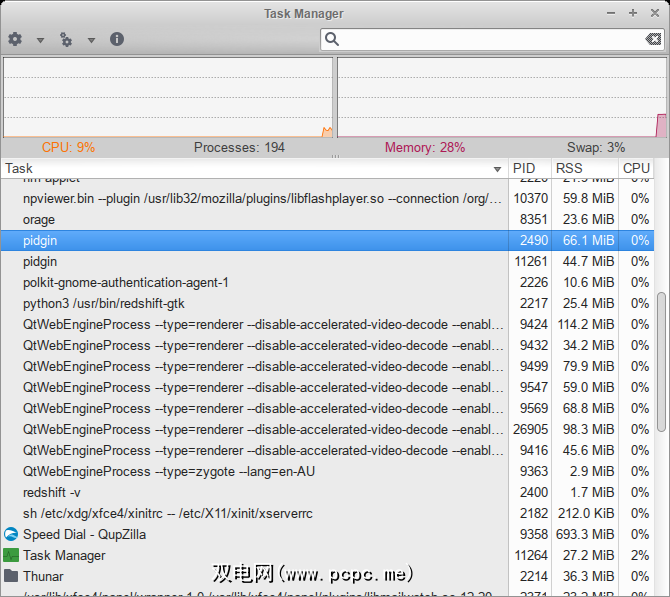
Task: Expand dropdown arrow next to gears icon
Action: pyautogui.click(x=91, y=40)
